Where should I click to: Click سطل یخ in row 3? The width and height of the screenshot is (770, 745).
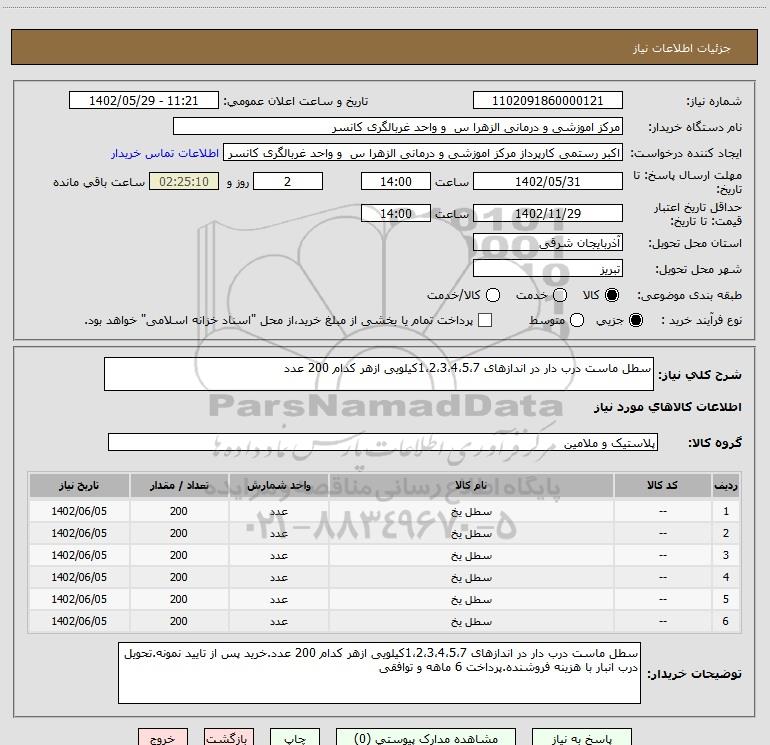(x=471, y=555)
